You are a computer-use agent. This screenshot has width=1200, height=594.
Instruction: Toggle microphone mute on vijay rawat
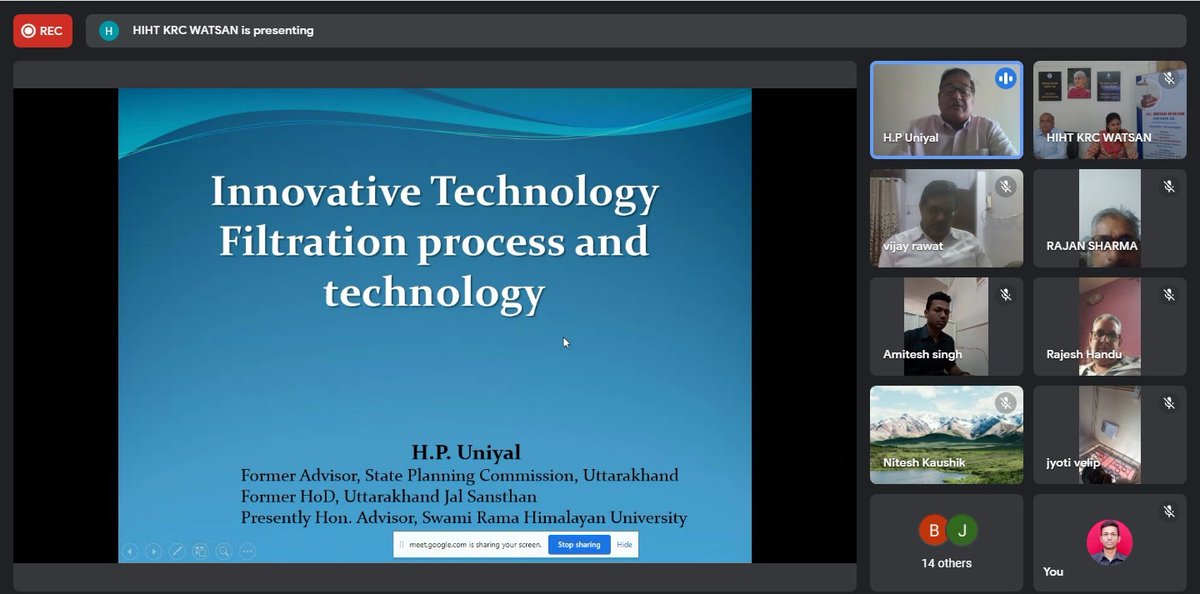coord(1005,186)
